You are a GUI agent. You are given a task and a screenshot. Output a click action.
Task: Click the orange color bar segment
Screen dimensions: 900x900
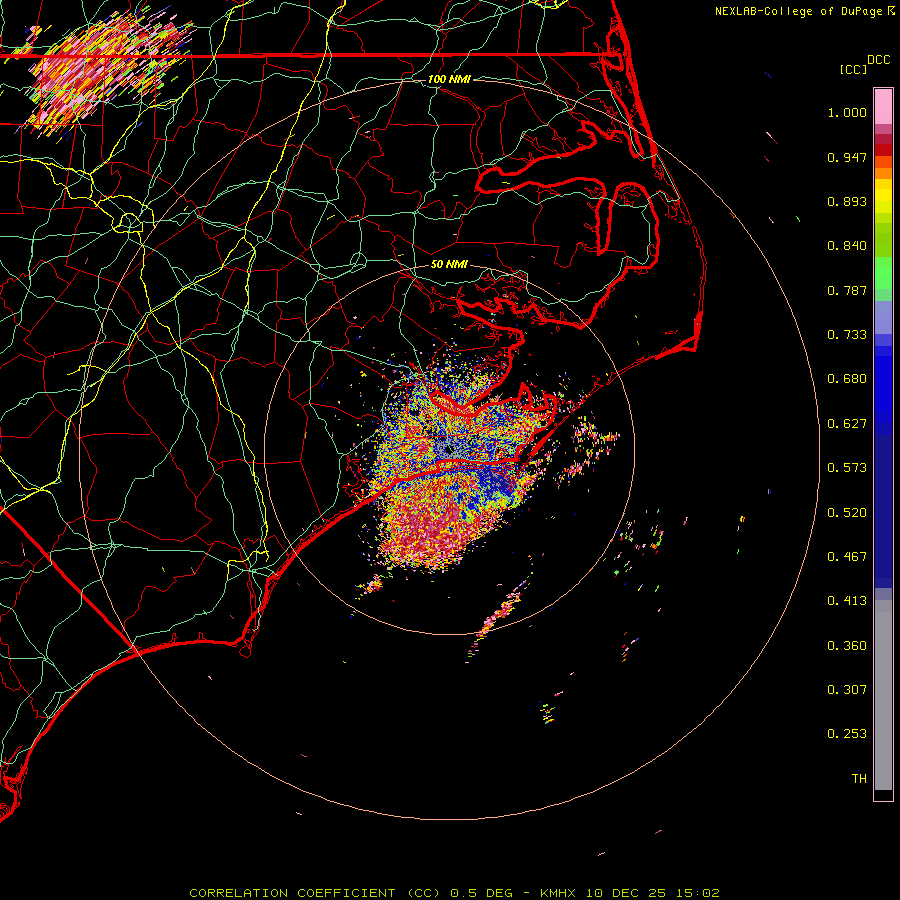click(883, 173)
